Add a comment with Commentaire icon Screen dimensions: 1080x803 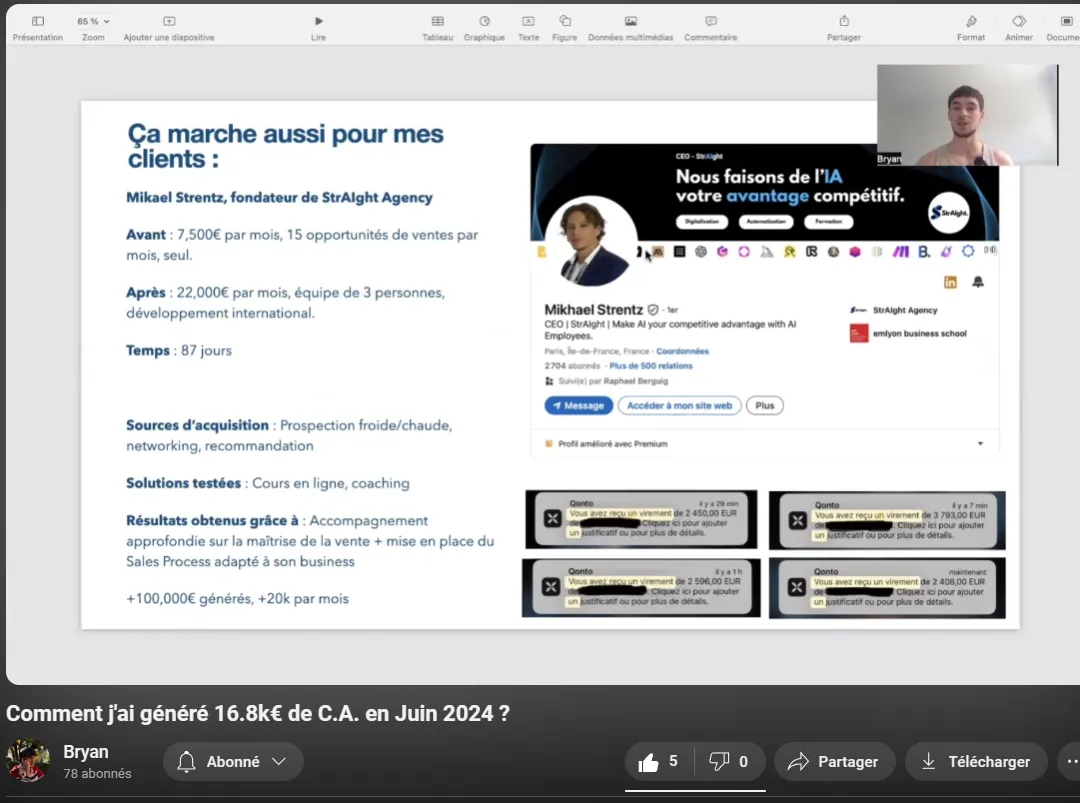[710, 21]
